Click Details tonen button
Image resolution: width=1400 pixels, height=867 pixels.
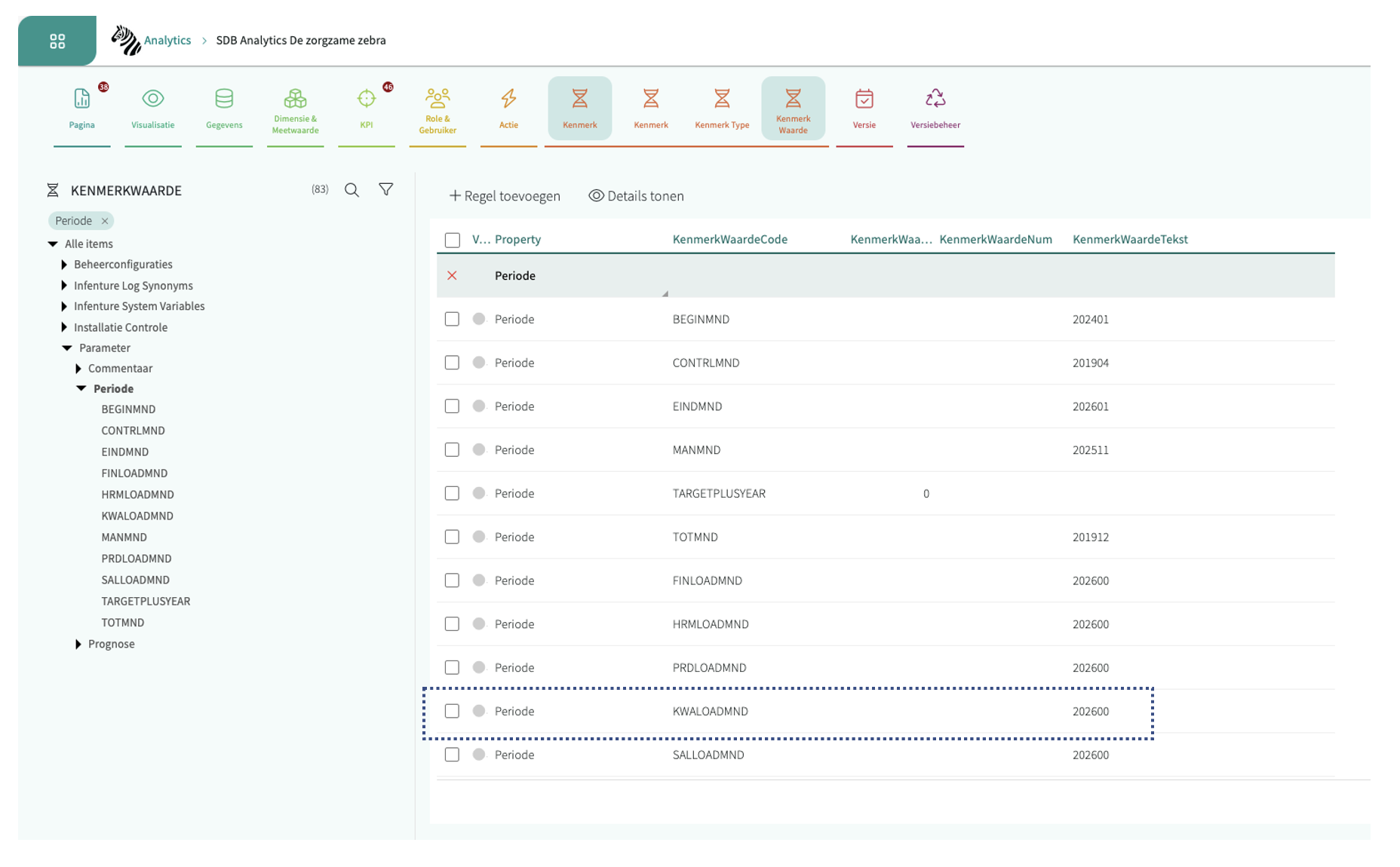click(x=636, y=196)
